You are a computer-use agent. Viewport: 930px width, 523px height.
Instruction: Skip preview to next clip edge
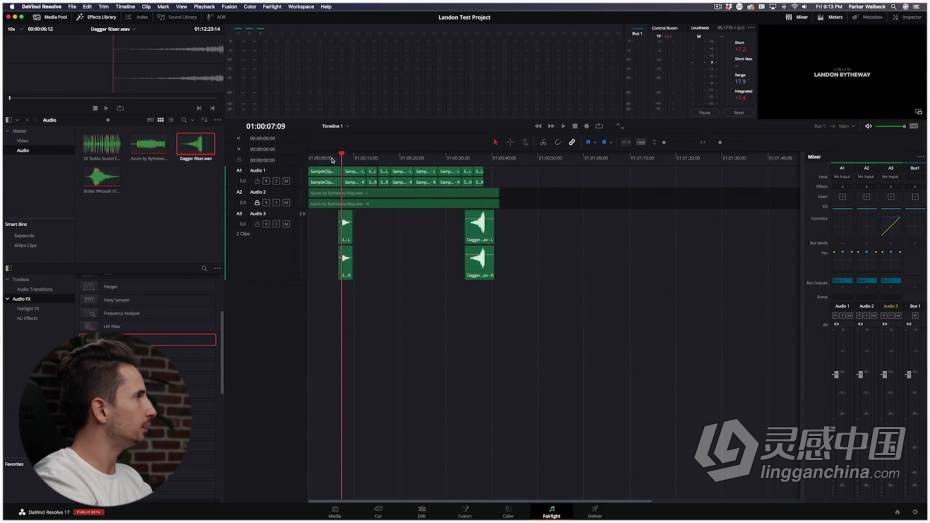coord(199,108)
